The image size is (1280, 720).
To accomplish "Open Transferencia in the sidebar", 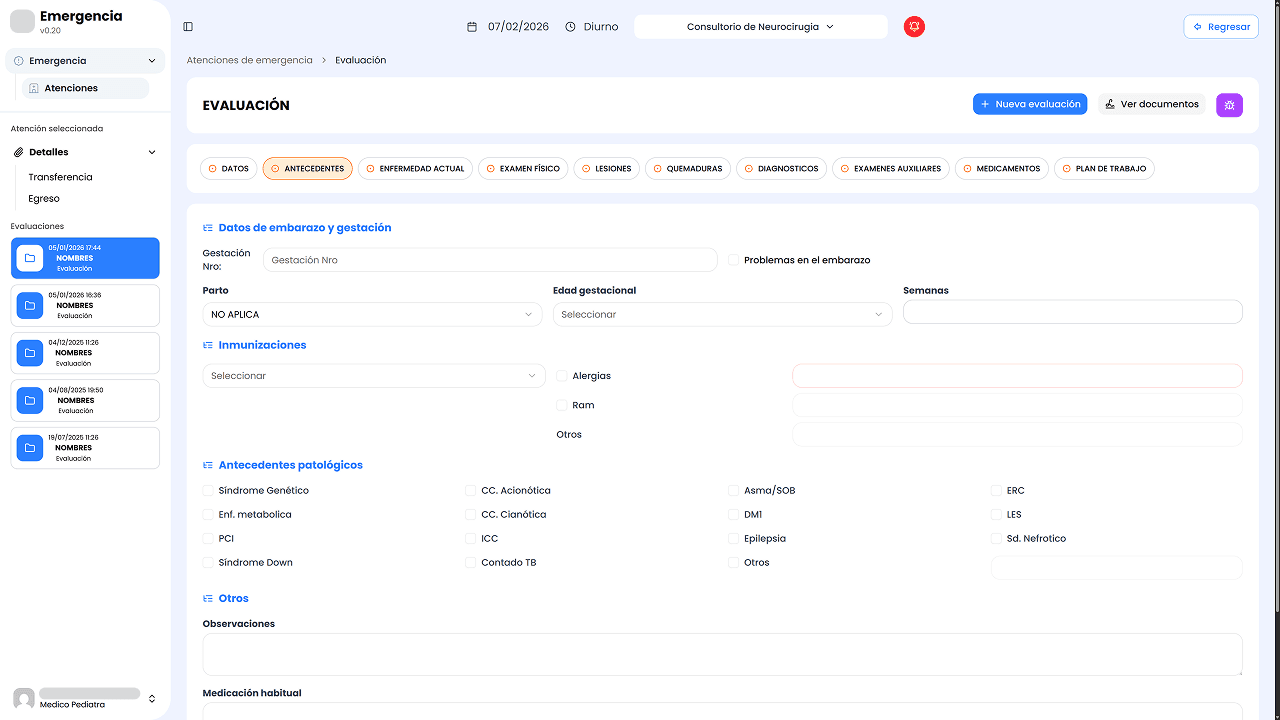I will 60,177.
